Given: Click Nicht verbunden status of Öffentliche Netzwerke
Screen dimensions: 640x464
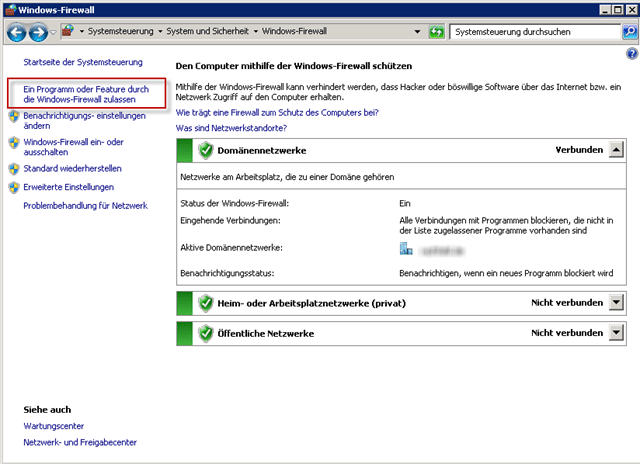Looking at the screenshot, I should click(x=567, y=333).
